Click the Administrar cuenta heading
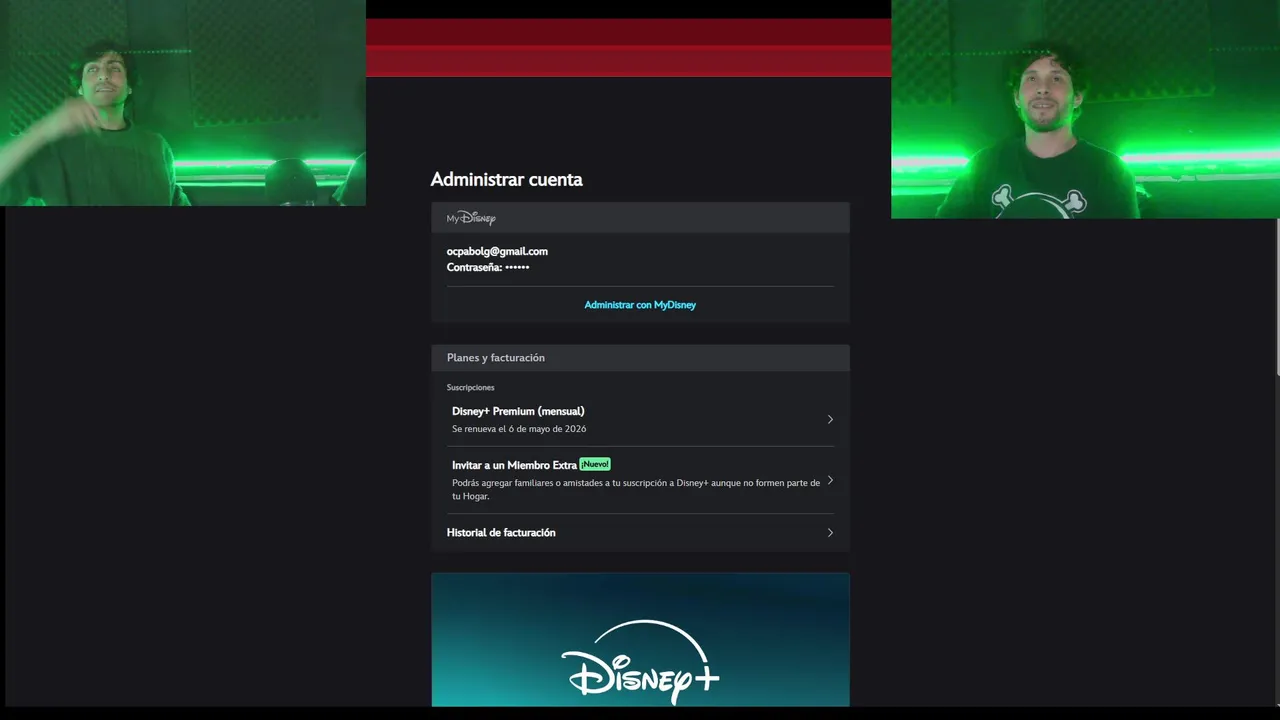 [x=506, y=179]
